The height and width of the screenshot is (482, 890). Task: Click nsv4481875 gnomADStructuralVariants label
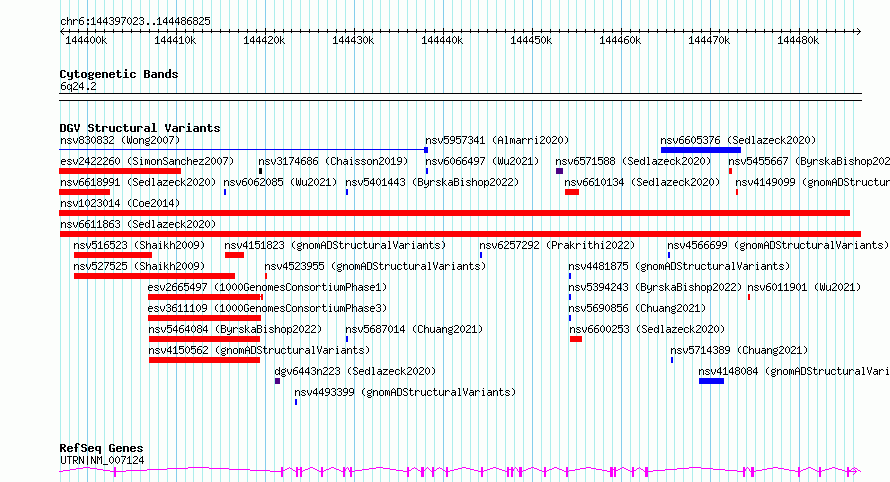click(679, 266)
